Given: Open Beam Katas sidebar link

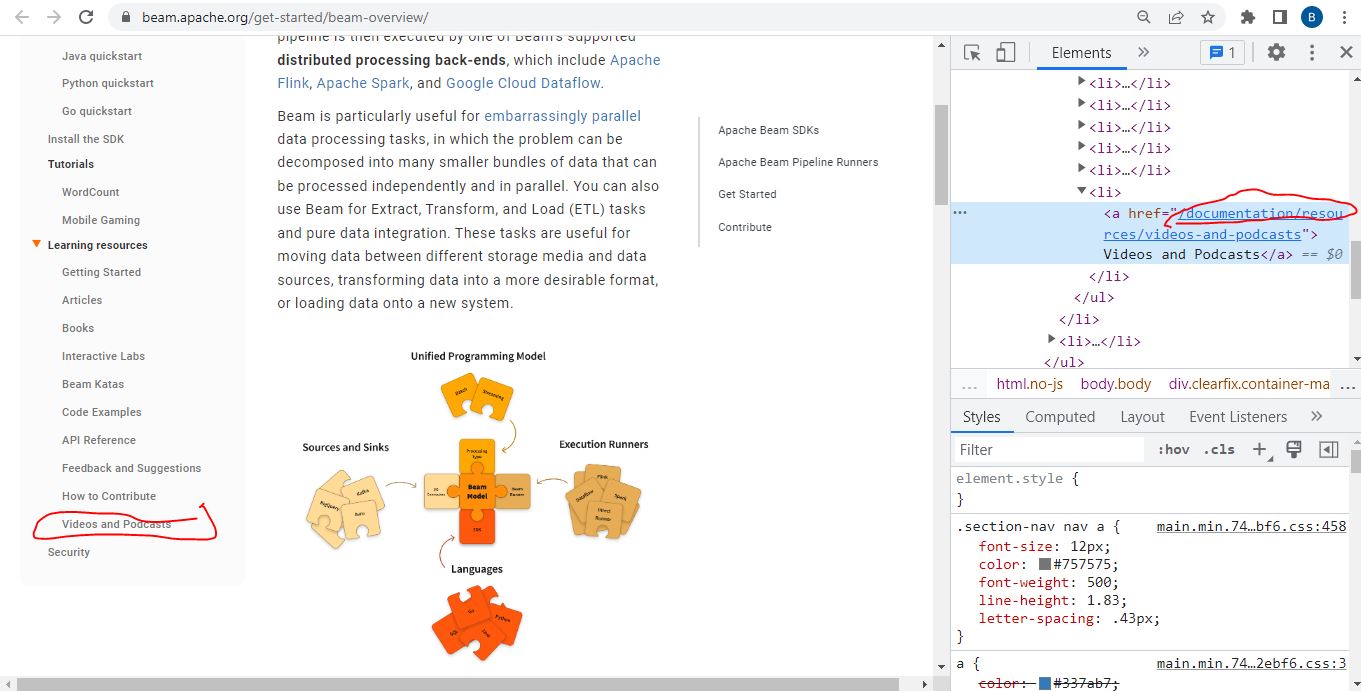Looking at the screenshot, I should (93, 384).
